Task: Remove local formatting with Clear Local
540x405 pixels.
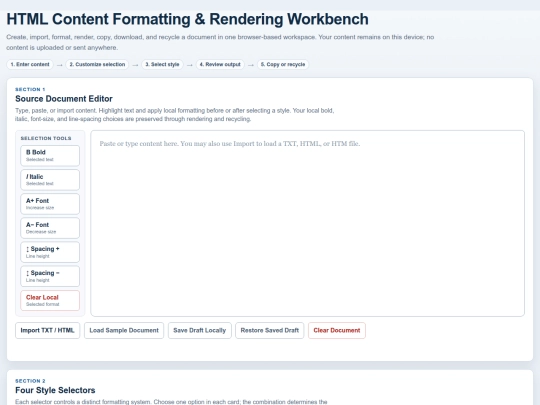Action: coord(50,300)
